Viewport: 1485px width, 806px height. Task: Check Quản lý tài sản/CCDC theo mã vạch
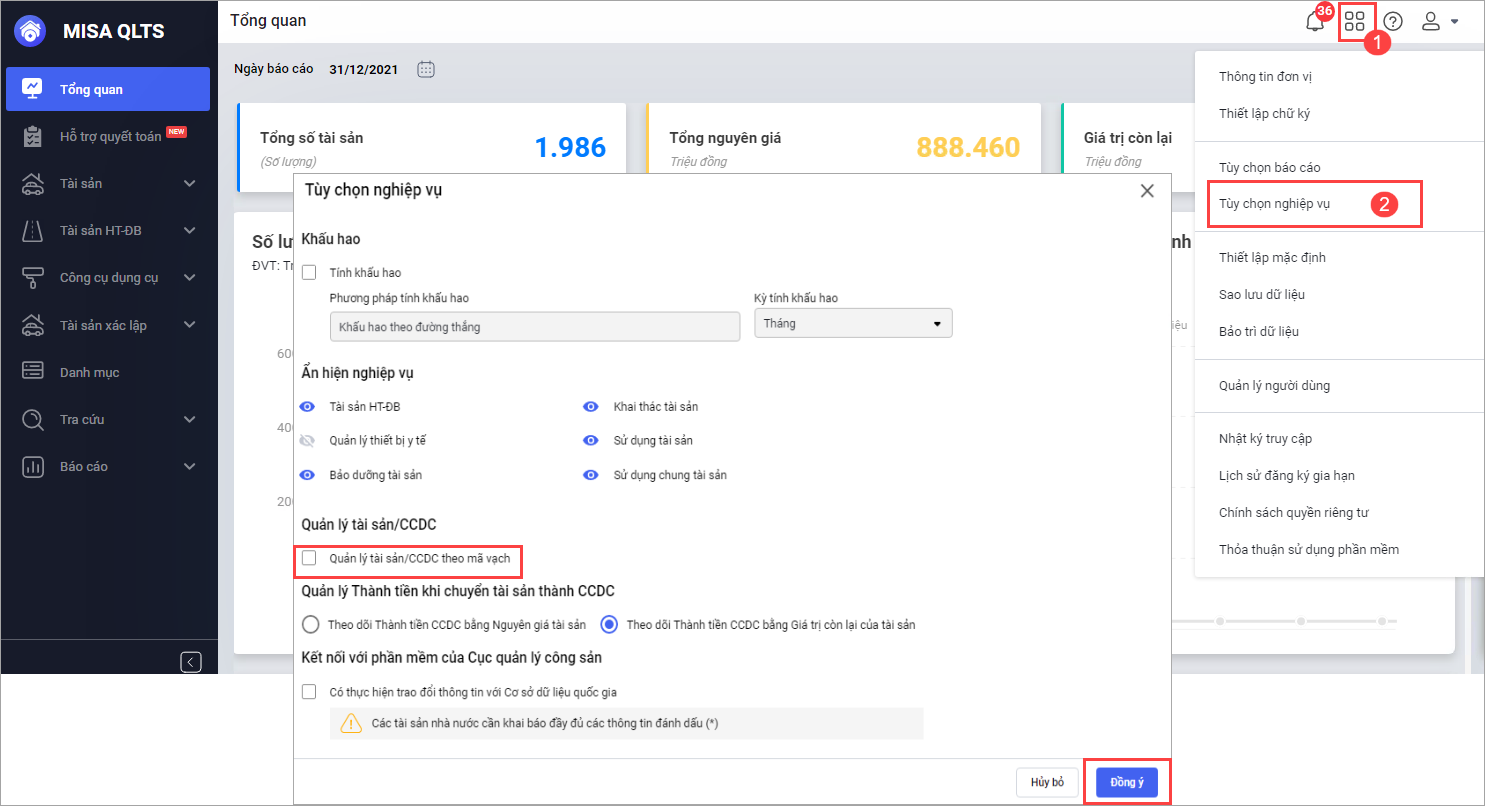[x=309, y=558]
